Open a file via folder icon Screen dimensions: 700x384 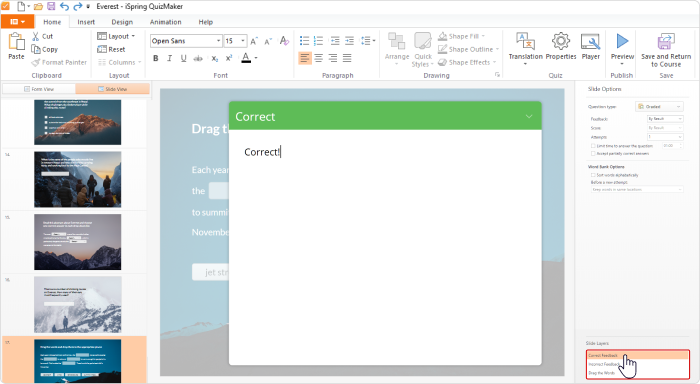point(38,6)
